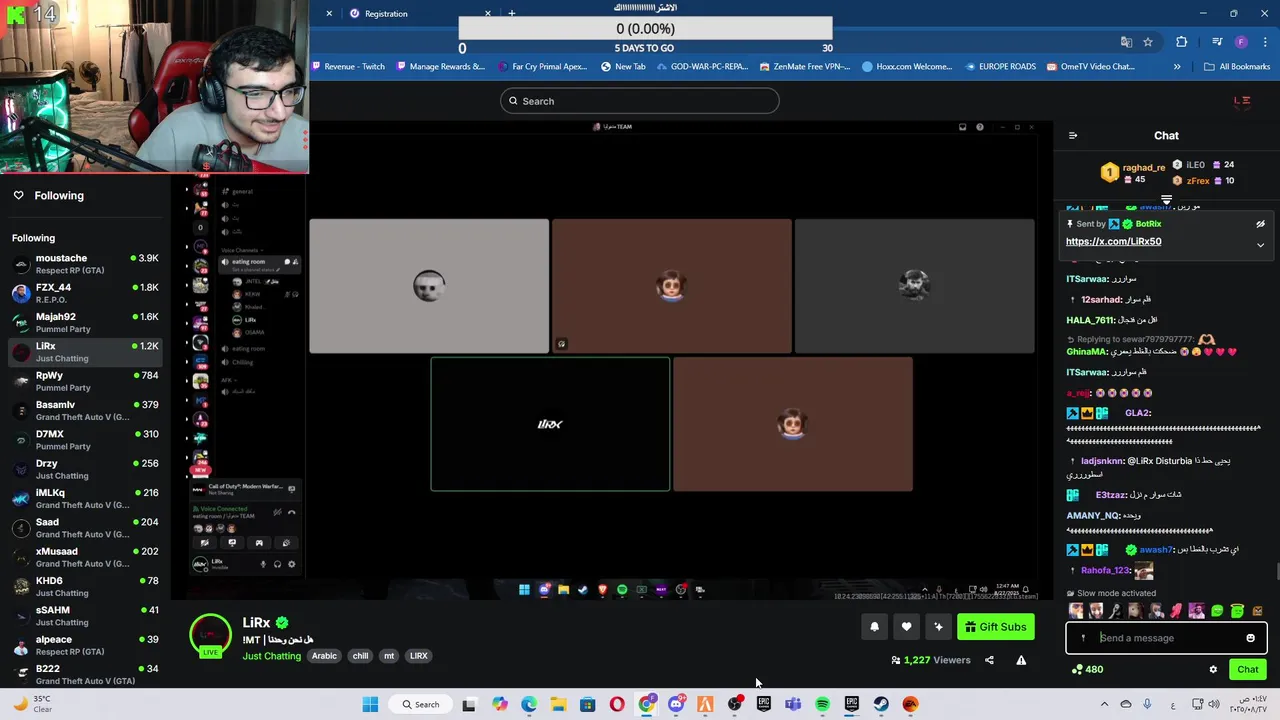The width and height of the screenshot is (1280, 720).
Task: Click the Gift Subs button
Action: [x=995, y=627]
